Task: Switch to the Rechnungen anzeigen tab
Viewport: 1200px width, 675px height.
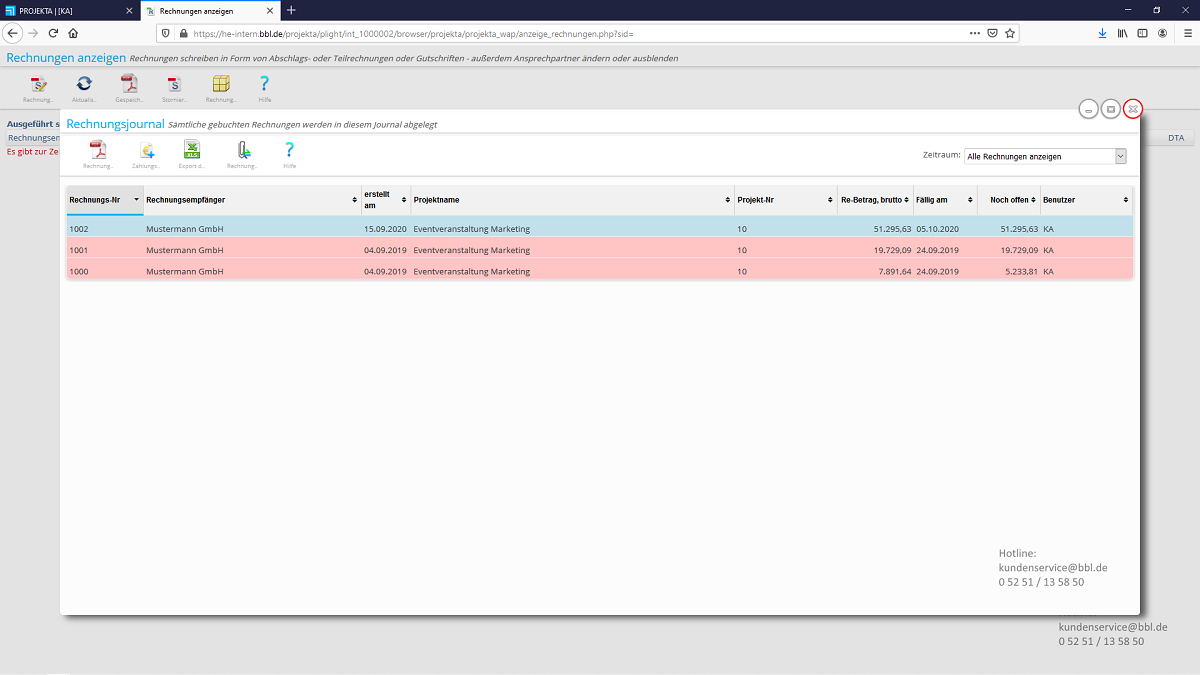Action: click(209, 10)
